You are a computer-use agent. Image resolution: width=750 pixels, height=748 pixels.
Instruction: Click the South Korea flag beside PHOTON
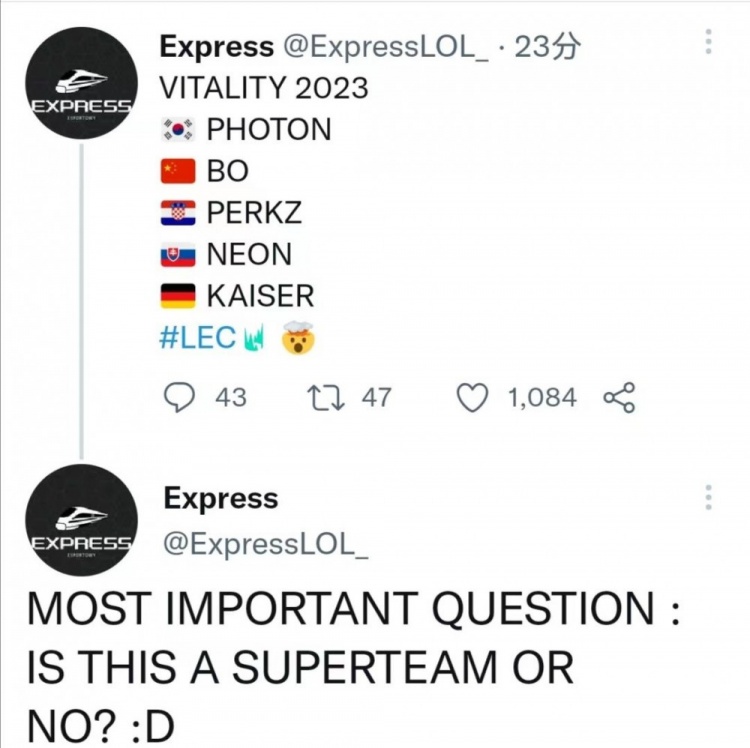pyautogui.click(x=178, y=130)
